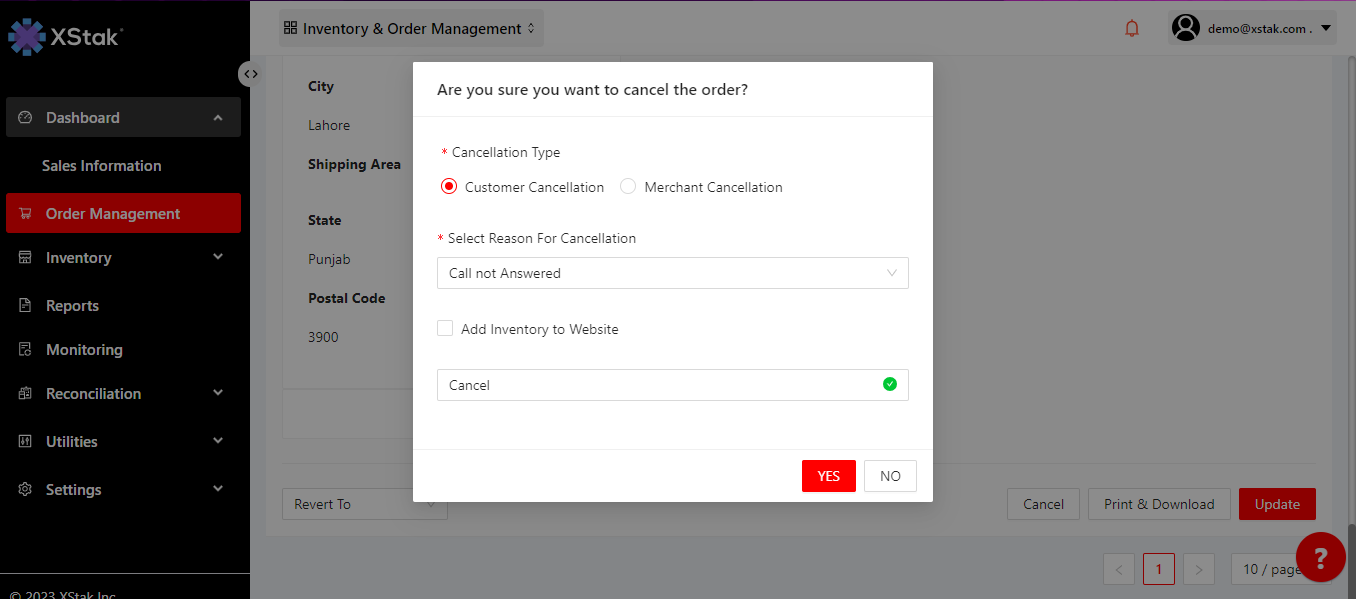Go to Sales Information page
This screenshot has height=599, width=1356.
(x=101, y=166)
